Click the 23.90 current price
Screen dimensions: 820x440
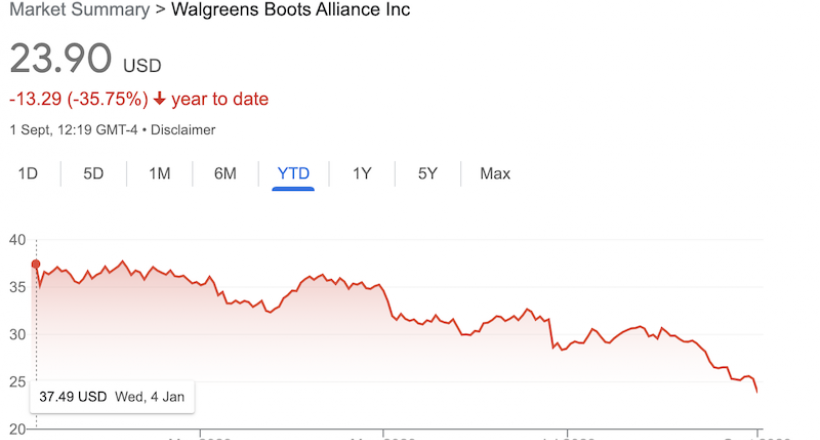click(61, 59)
